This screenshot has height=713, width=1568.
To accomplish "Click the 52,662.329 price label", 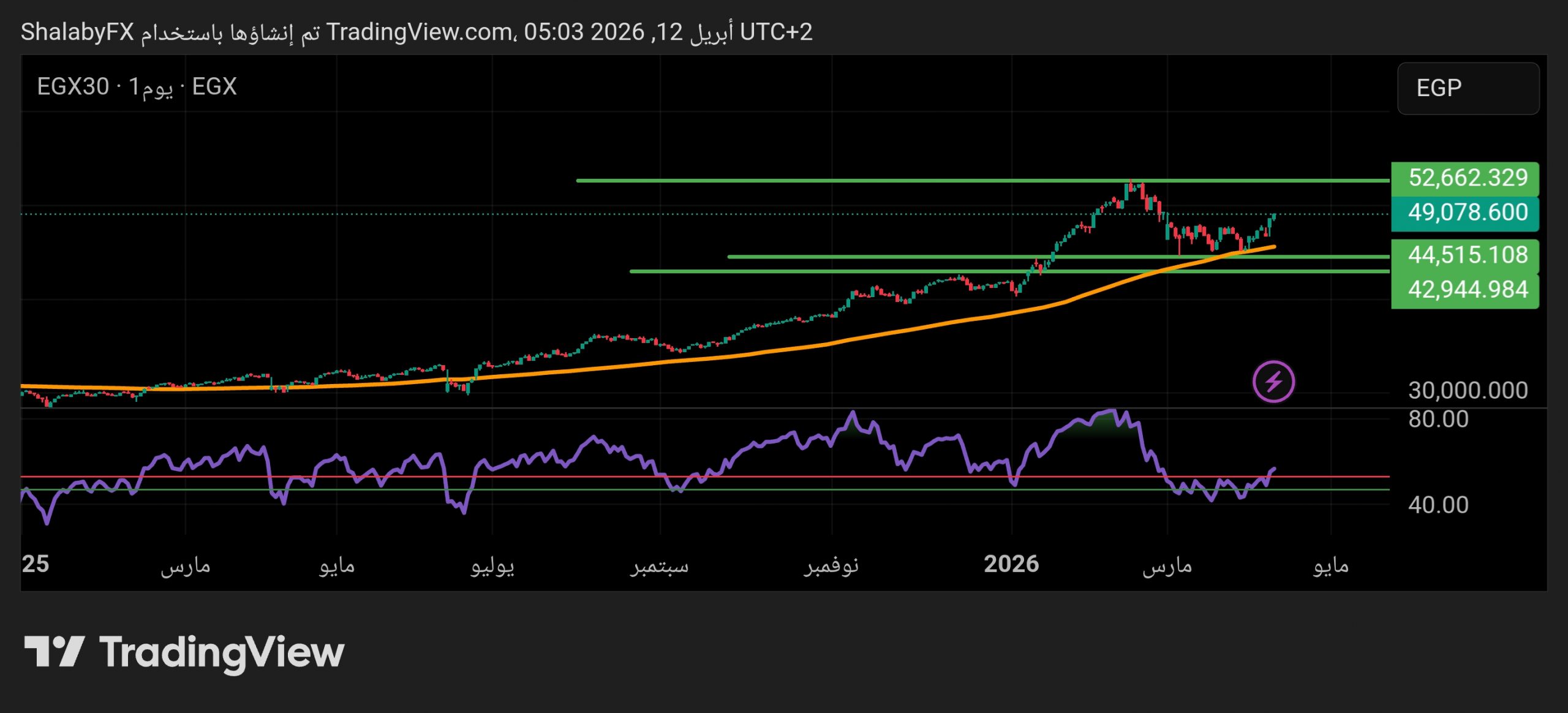I will point(1464,178).
